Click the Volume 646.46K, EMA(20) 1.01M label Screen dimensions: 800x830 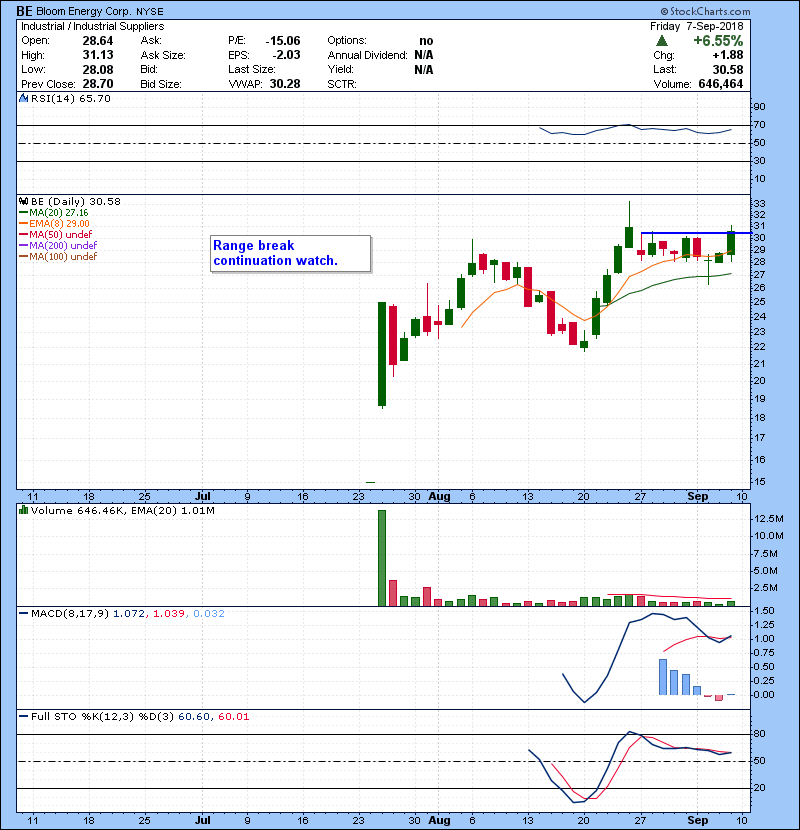[123, 511]
